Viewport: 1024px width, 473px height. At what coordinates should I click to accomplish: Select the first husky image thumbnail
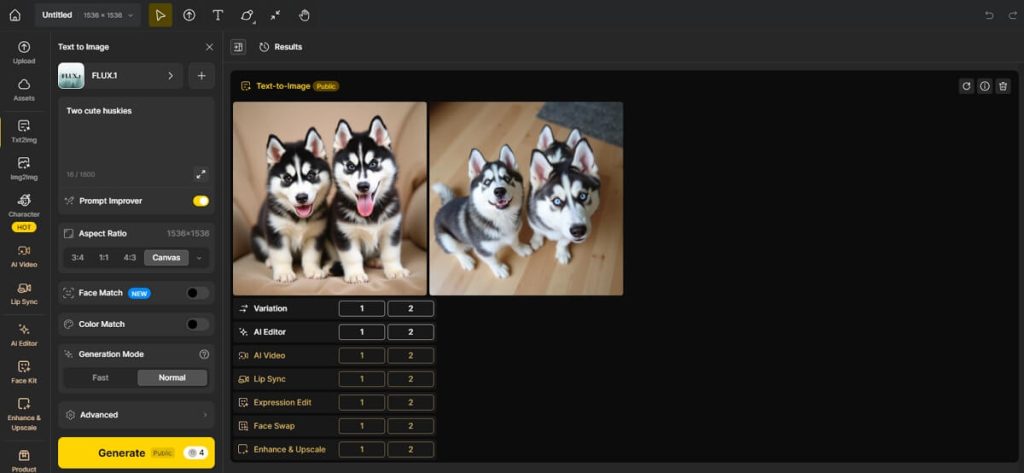pyautogui.click(x=330, y=198)
